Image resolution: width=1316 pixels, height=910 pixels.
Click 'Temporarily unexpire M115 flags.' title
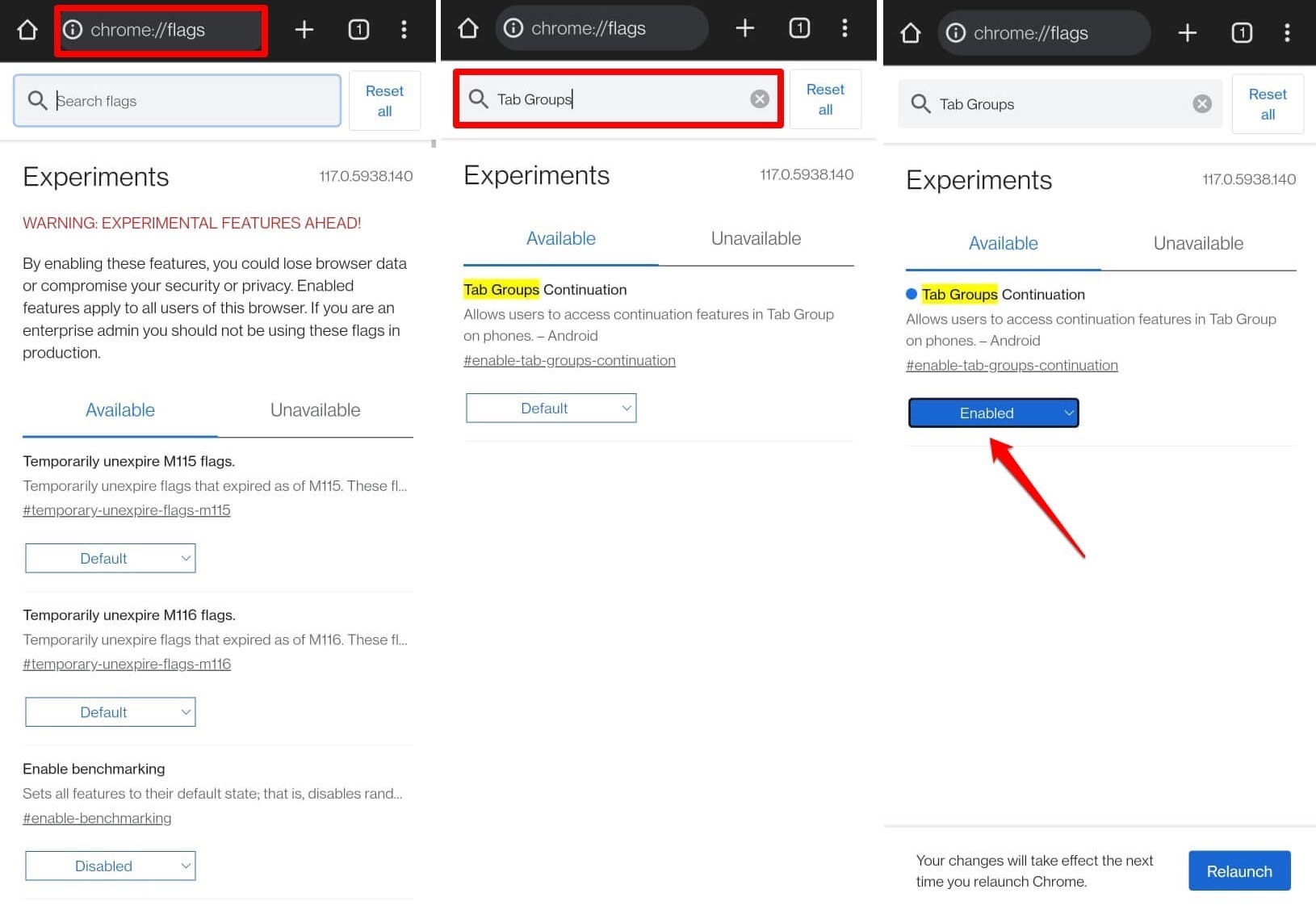pyautogui.click(x=129, y=461)
